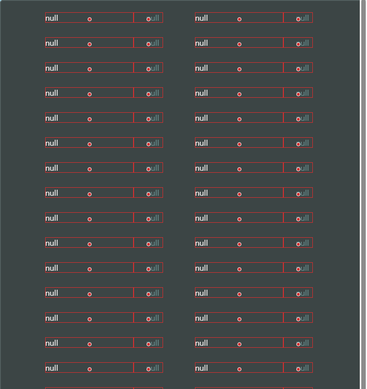Click narrow null box in sixth row, left column
The width and height of the screenshot is (367, 389).
[x=148, y=143]
